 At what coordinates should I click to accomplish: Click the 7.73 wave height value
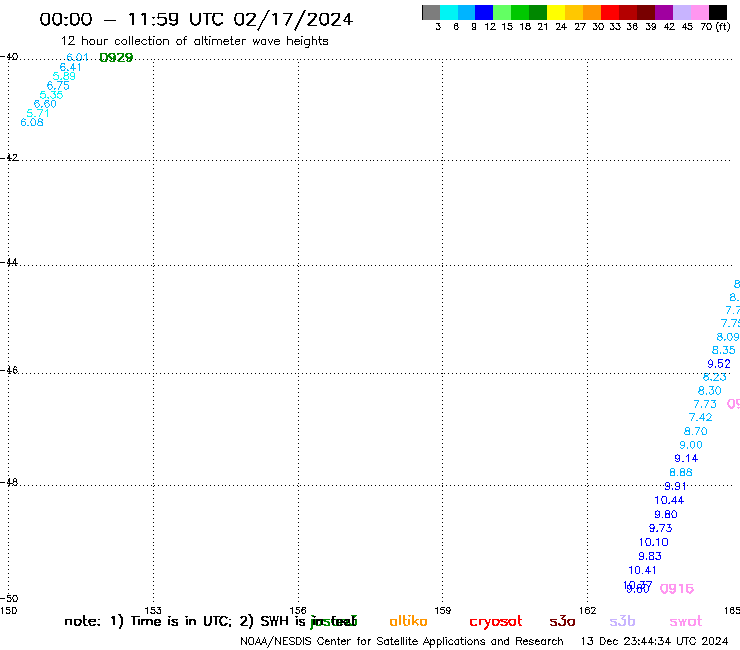[x=705, y=404]
